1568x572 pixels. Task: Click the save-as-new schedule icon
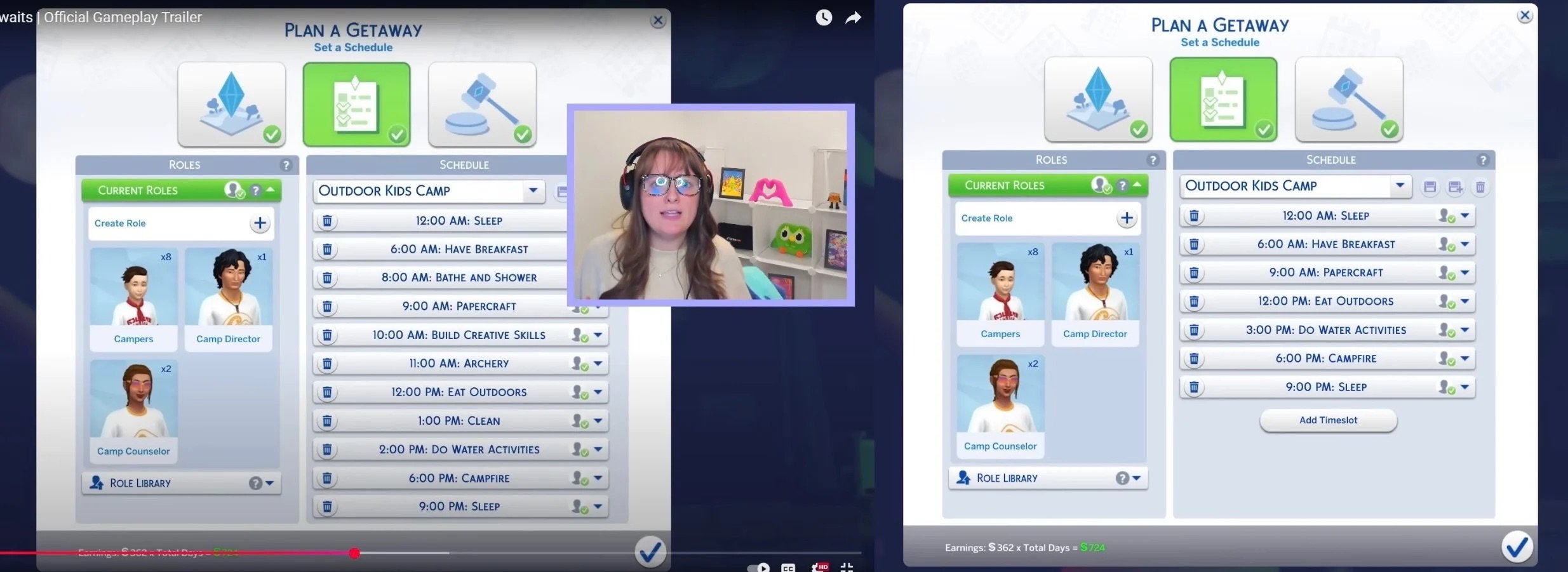pyautogui.click(x=1455, y=187)
